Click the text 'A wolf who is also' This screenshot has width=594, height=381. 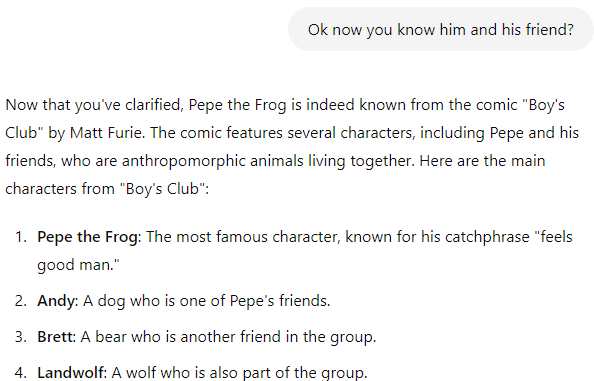175,373
